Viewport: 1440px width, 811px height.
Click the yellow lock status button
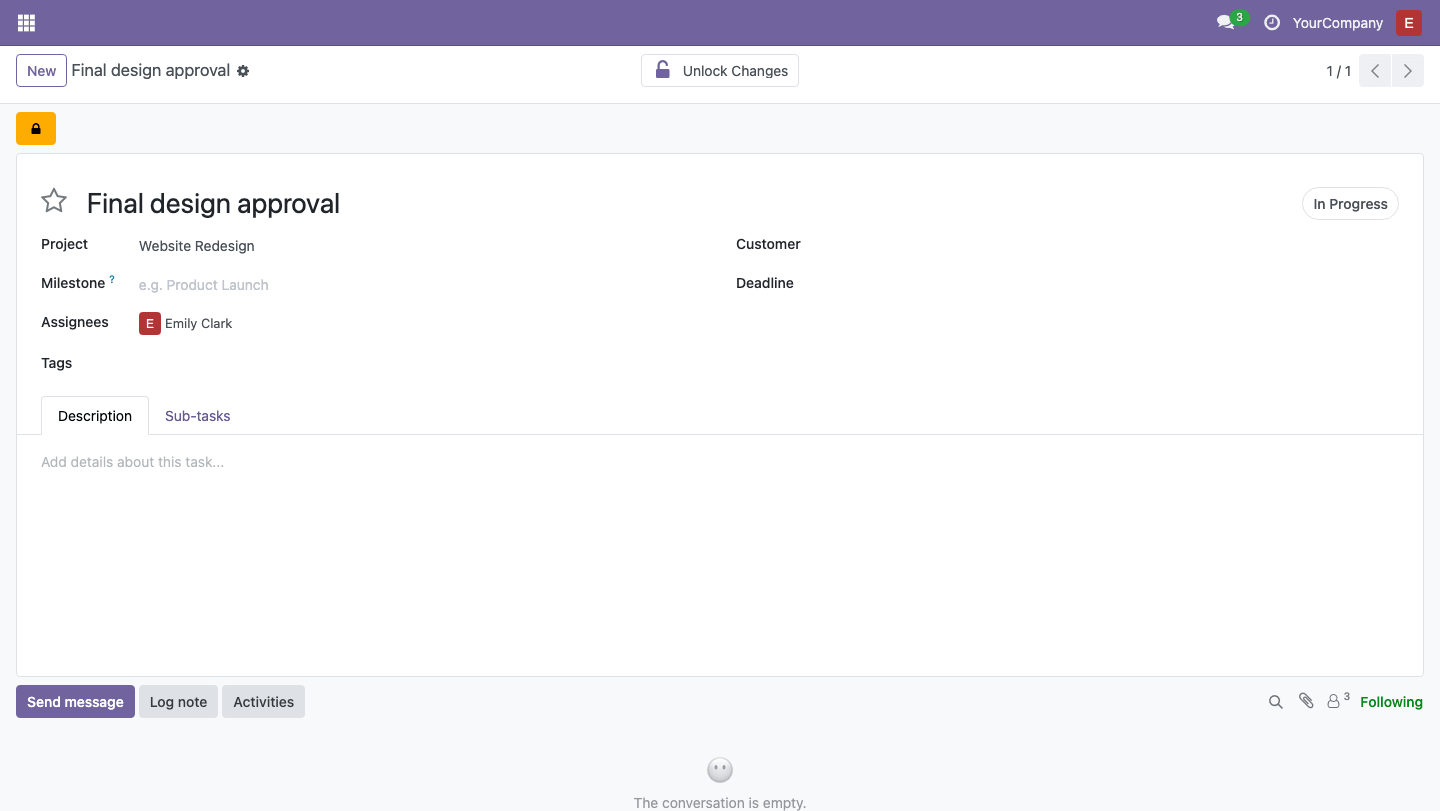[36, 129]
